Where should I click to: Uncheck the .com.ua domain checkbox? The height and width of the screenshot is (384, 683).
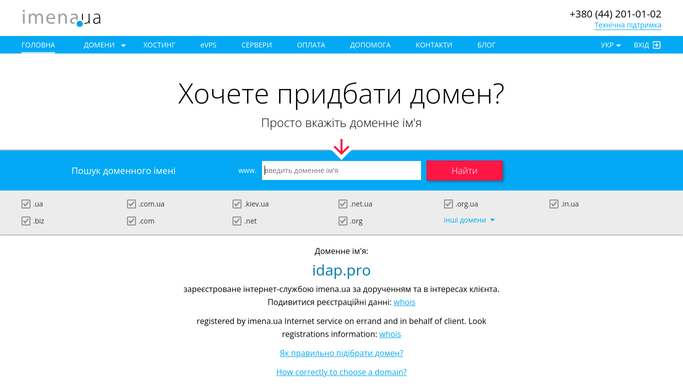pos(131,204)
